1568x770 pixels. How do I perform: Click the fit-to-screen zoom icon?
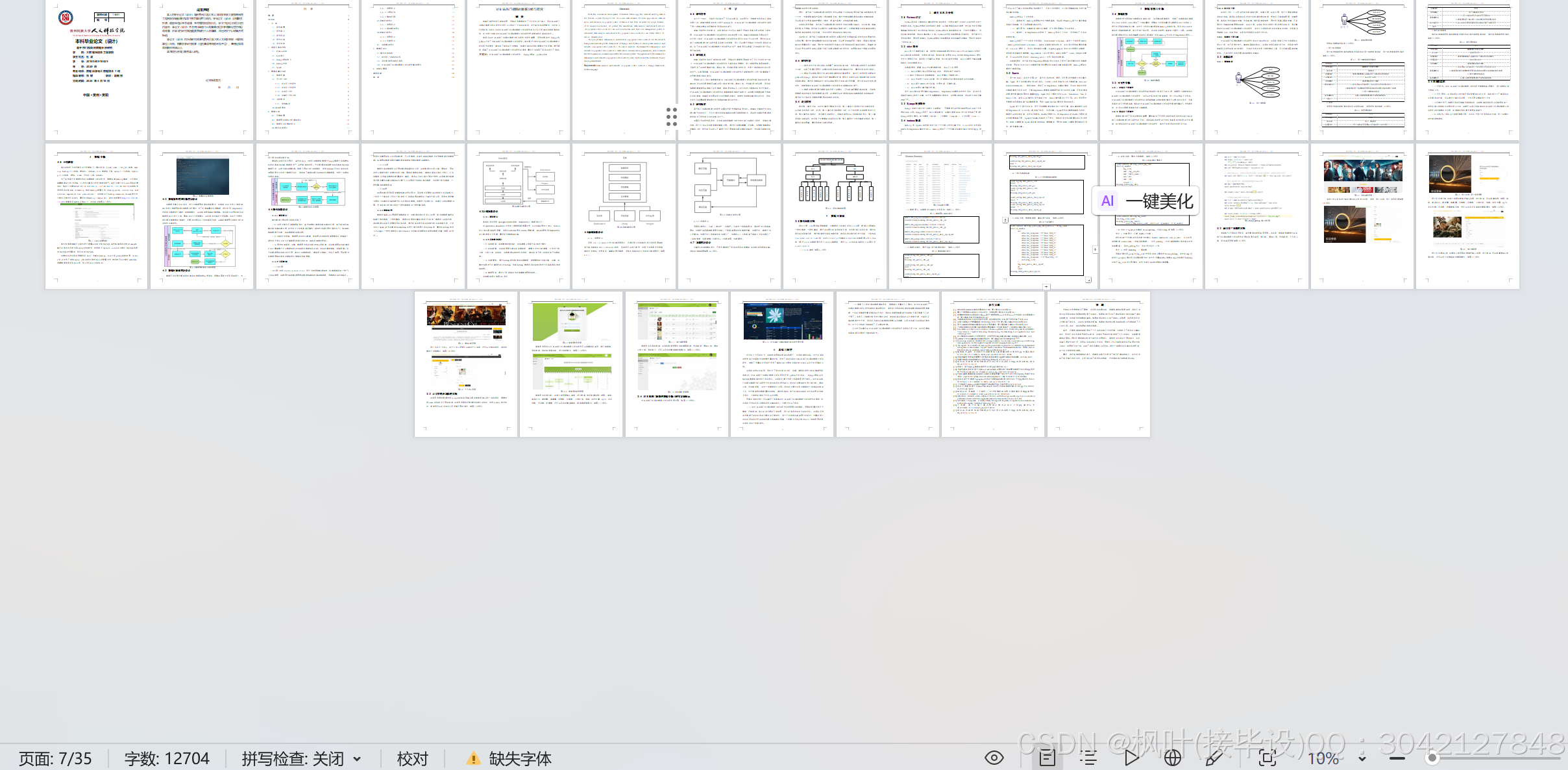click(x=1267, y=758)
